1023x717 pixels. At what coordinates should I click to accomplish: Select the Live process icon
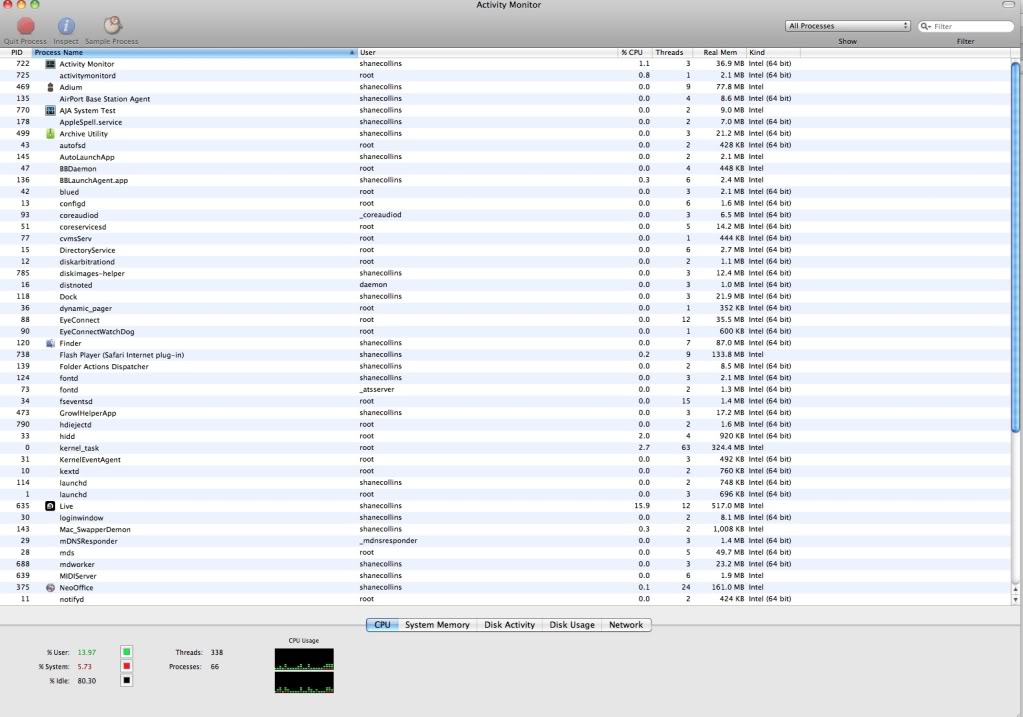tap(50, 506)
